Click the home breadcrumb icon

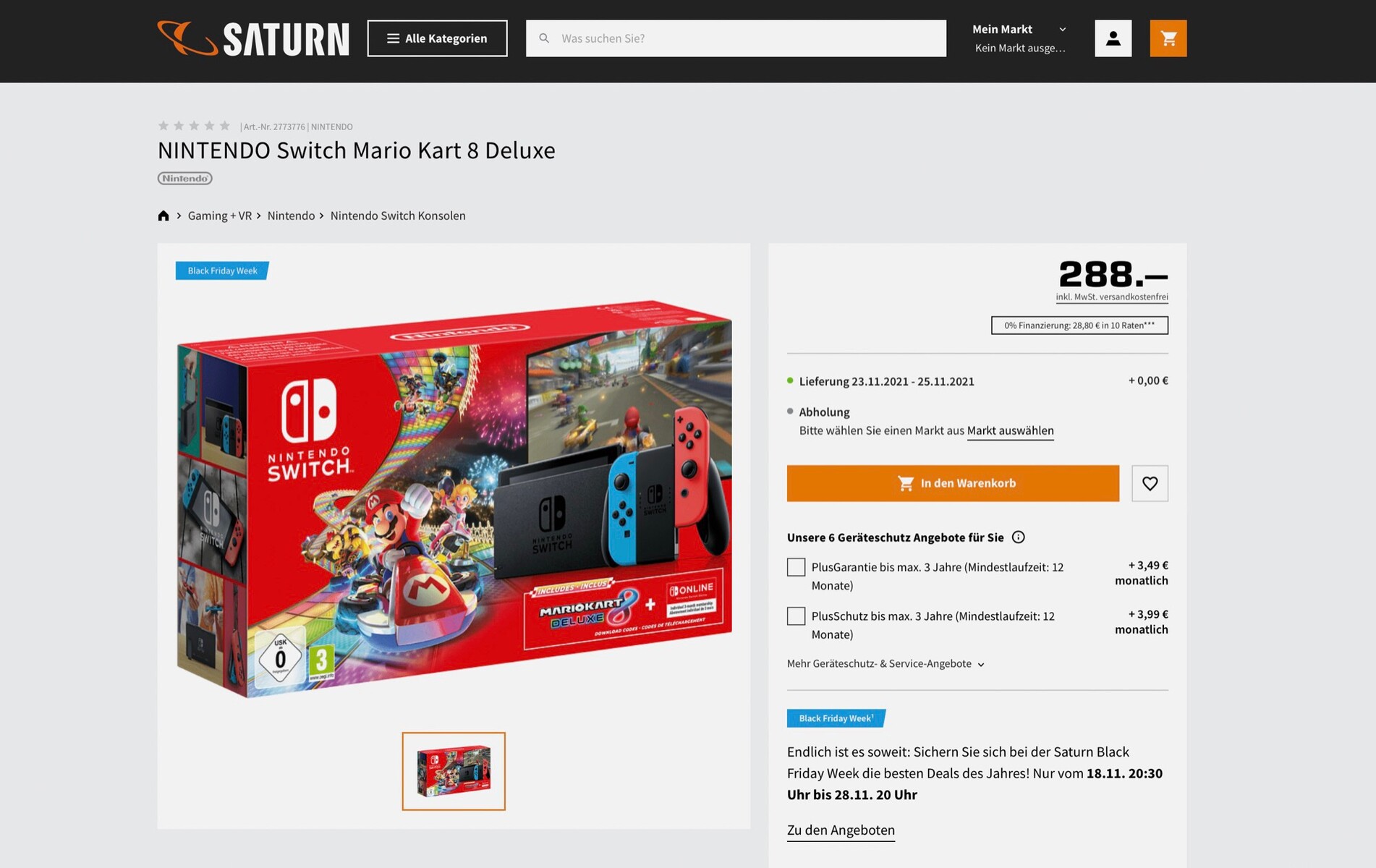coord(163,216)
